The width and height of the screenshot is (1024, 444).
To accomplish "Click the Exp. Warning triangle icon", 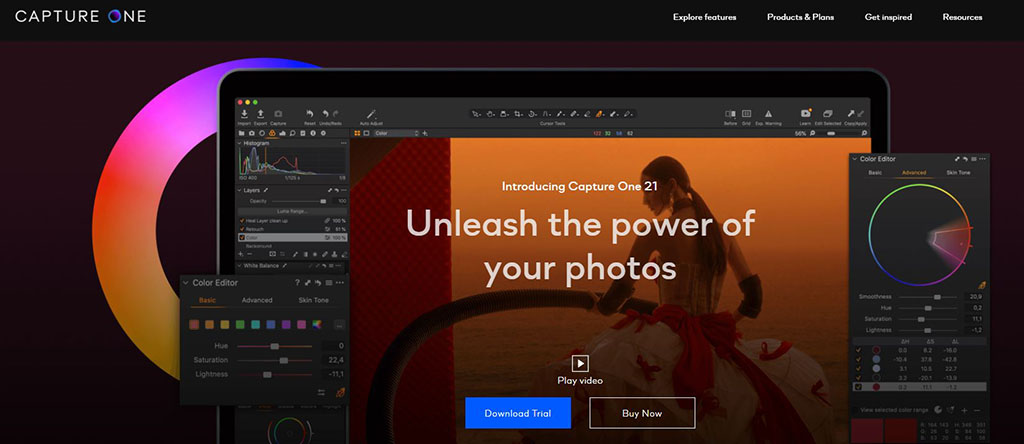I will click(768, 114).
